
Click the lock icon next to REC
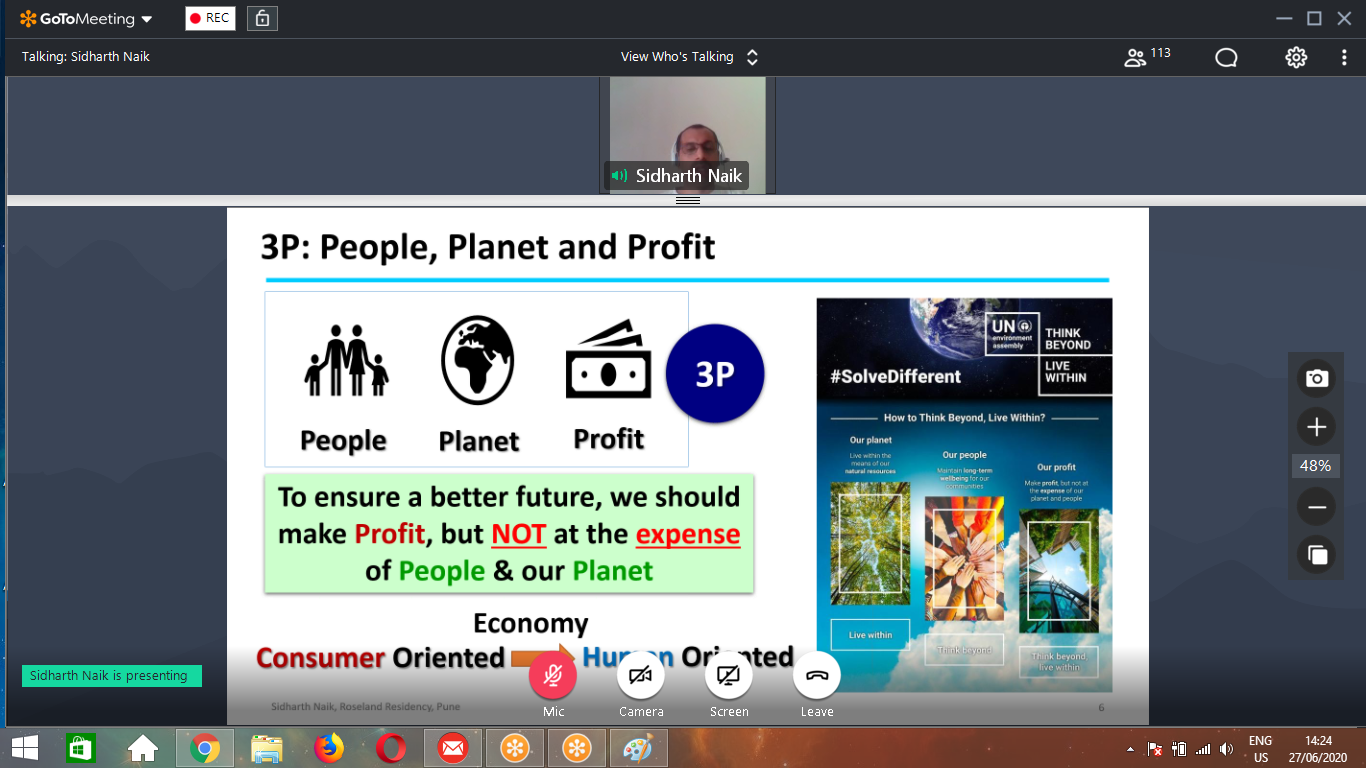click(x=261, y=17)
